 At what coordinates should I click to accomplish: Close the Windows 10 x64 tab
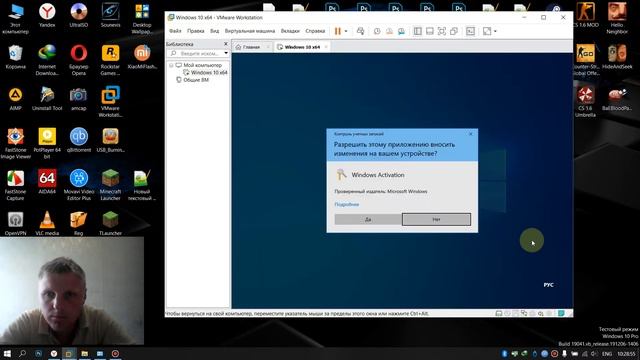click(x=326, y=47)
